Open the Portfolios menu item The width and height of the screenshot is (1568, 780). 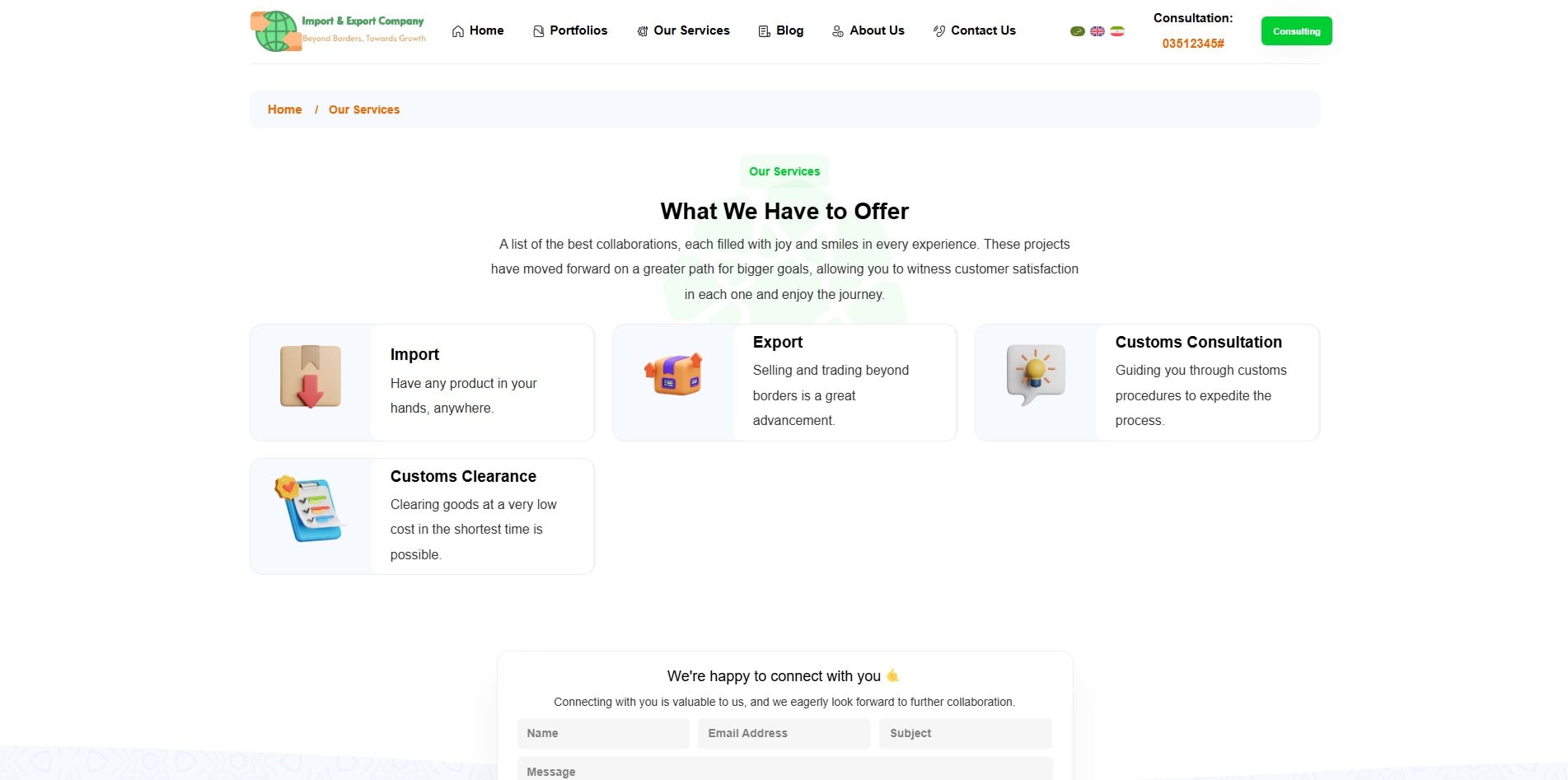(x=570, y=30)
